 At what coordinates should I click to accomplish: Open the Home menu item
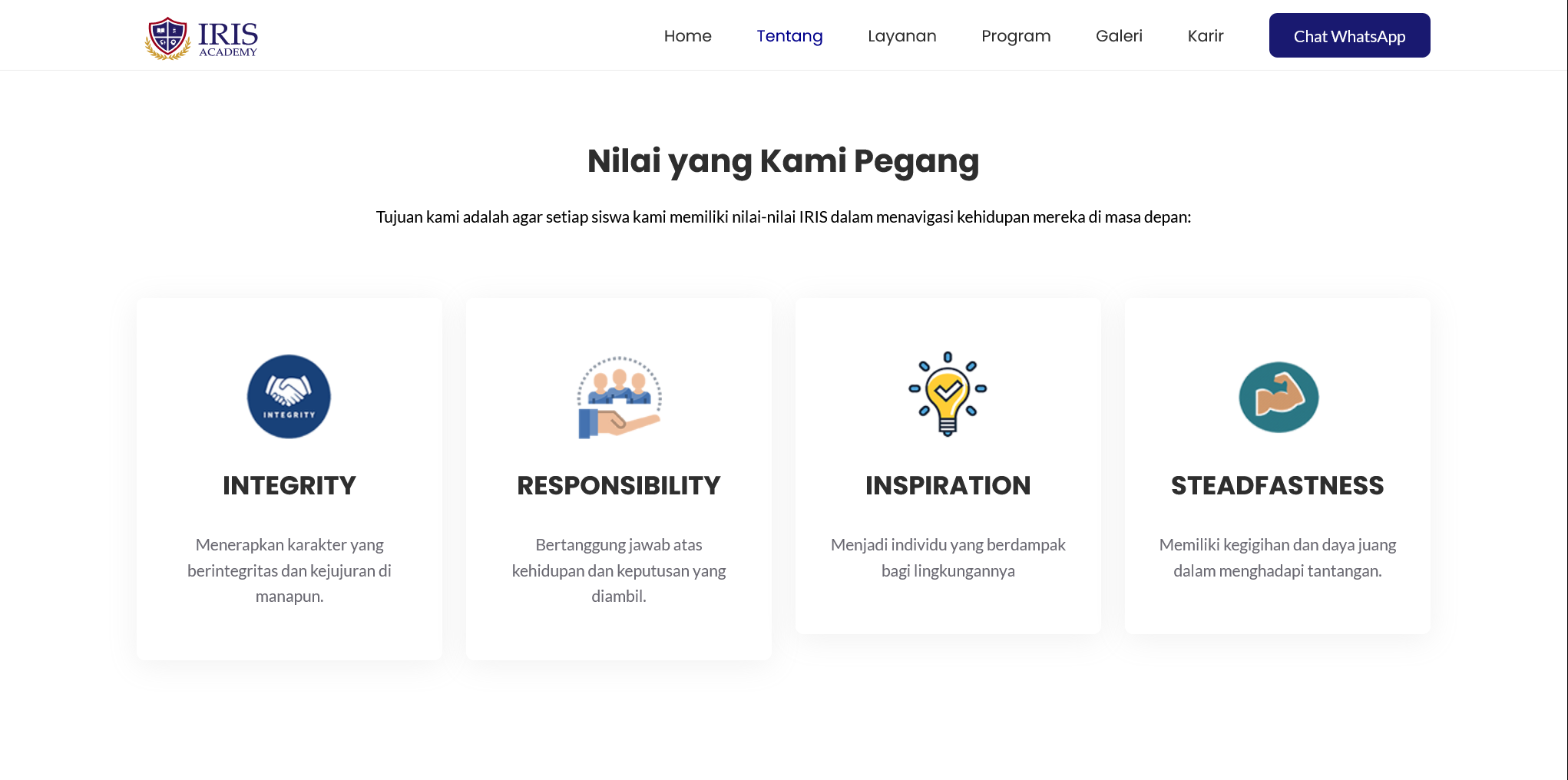click(688, 36)
